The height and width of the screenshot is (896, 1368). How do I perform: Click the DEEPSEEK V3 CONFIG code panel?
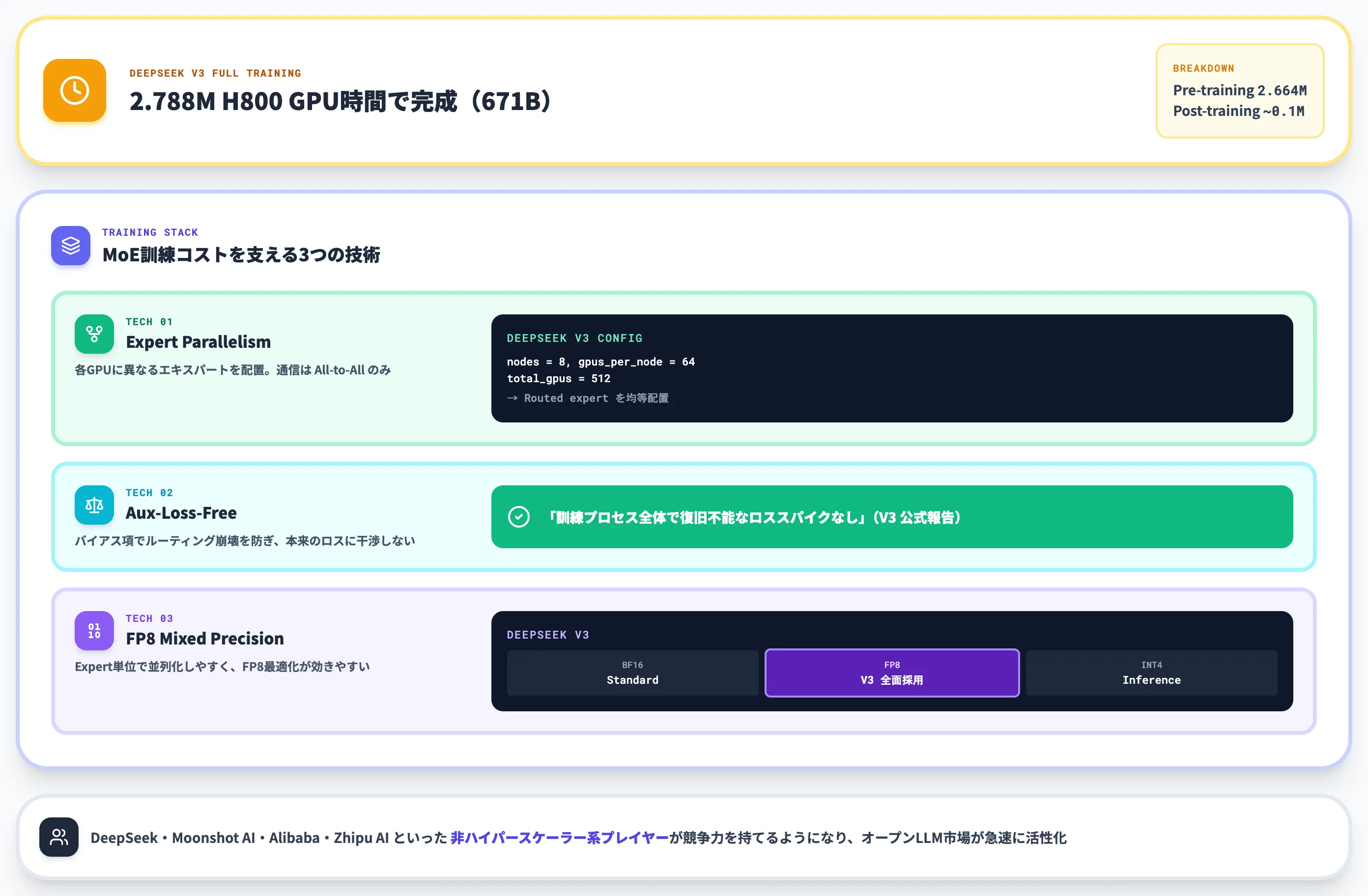coord(892,368)
